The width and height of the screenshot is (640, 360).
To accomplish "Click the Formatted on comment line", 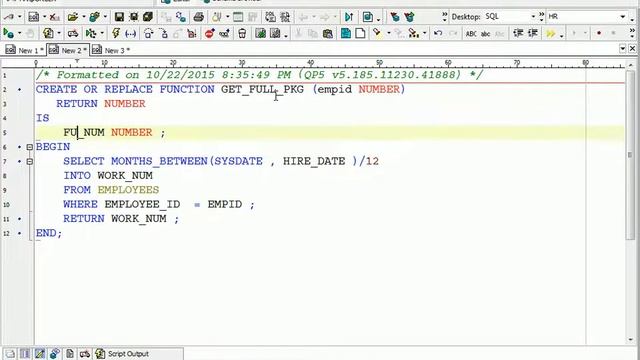I will pos(260,75).
